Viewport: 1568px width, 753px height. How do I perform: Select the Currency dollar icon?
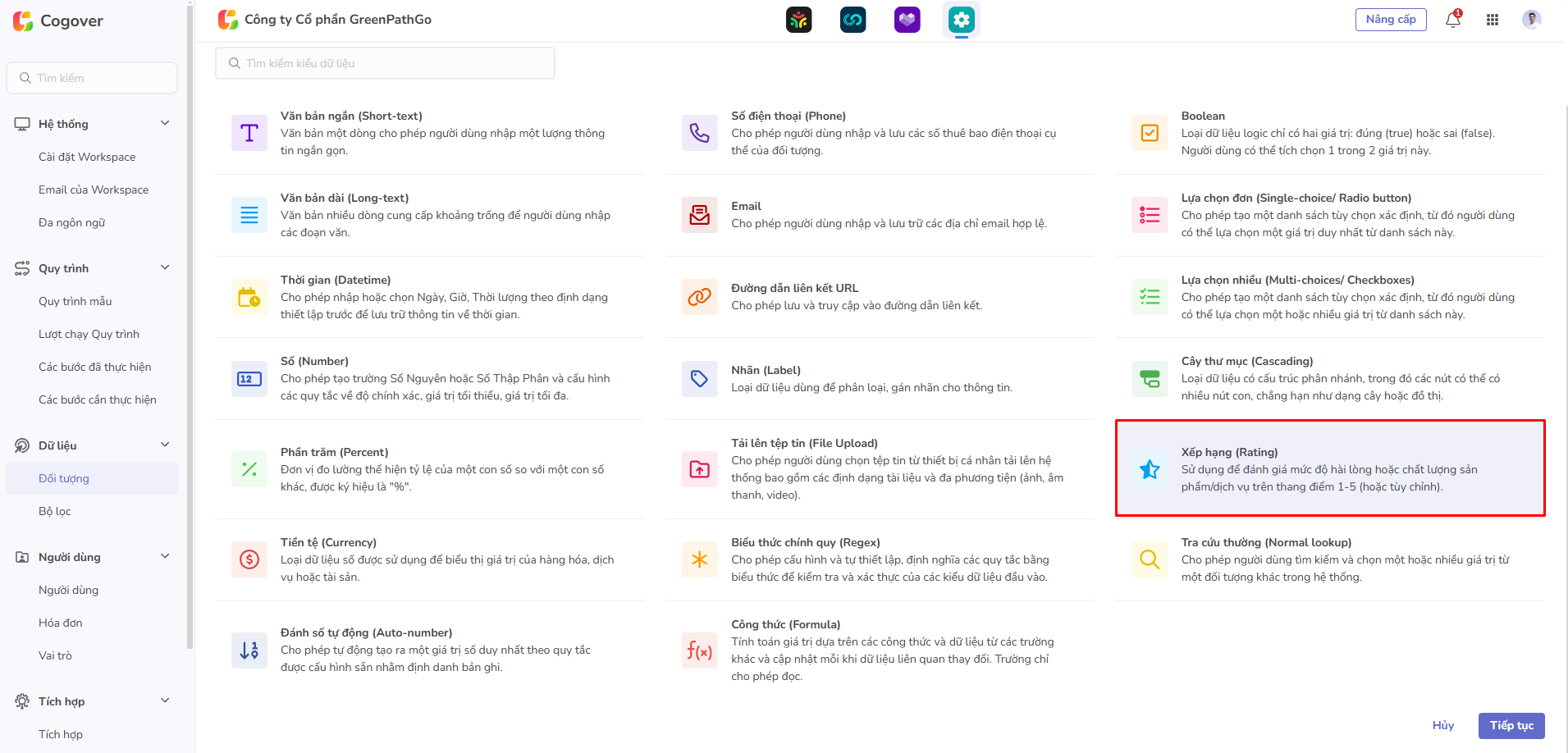(x=249, y=559)
